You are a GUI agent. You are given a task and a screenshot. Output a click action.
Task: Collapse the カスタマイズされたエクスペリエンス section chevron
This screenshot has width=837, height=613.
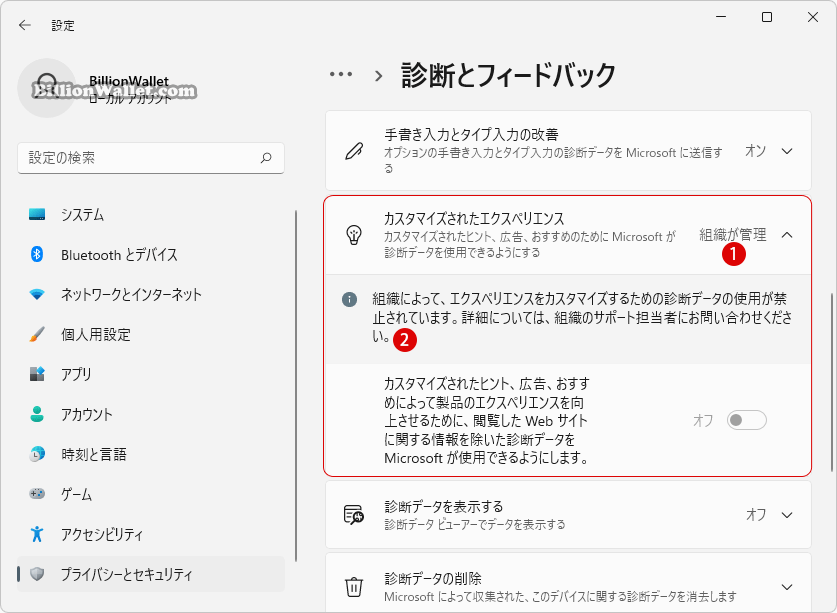[787, 235]
